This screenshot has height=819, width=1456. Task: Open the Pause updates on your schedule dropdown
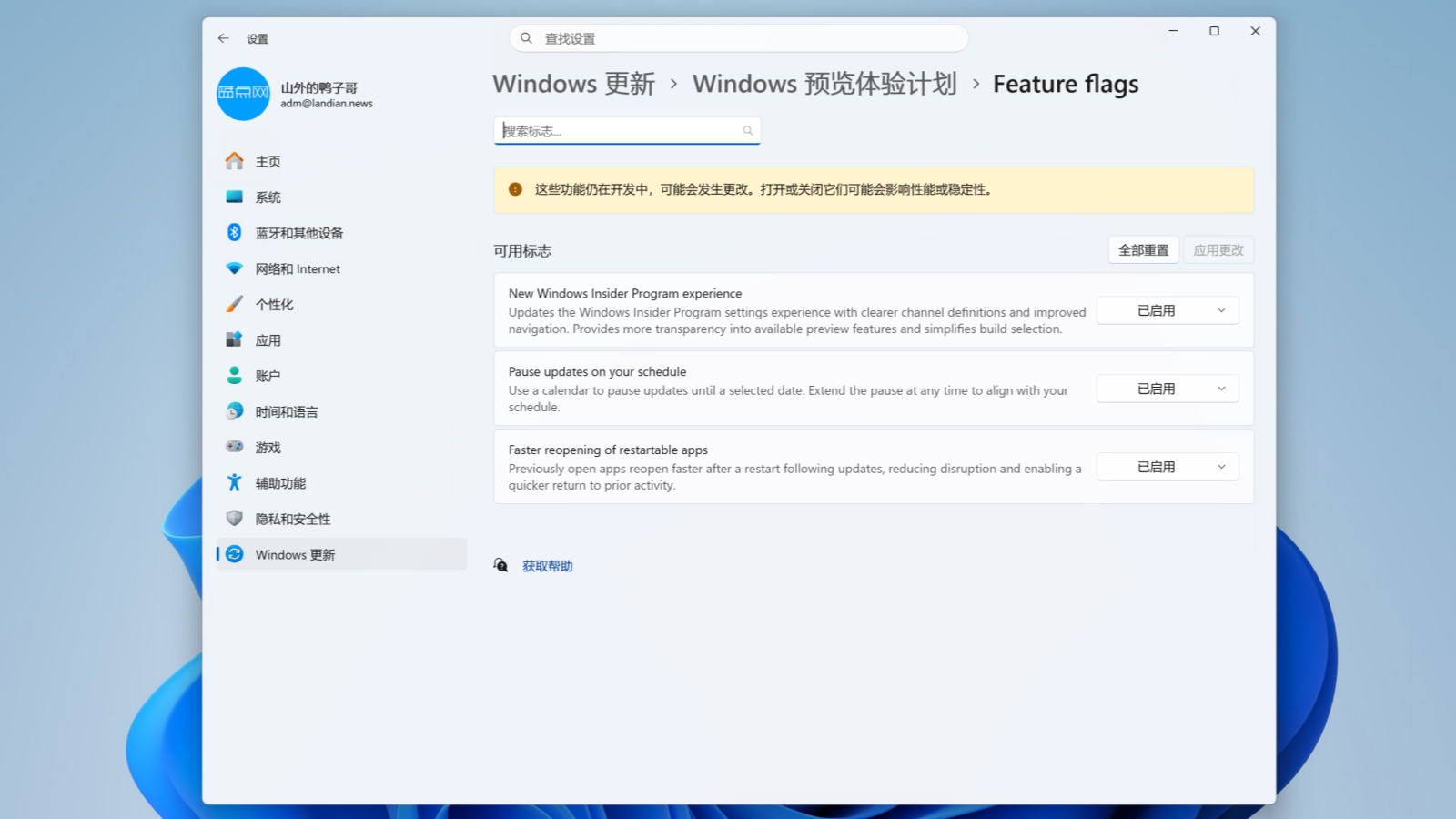point(1168,389)
